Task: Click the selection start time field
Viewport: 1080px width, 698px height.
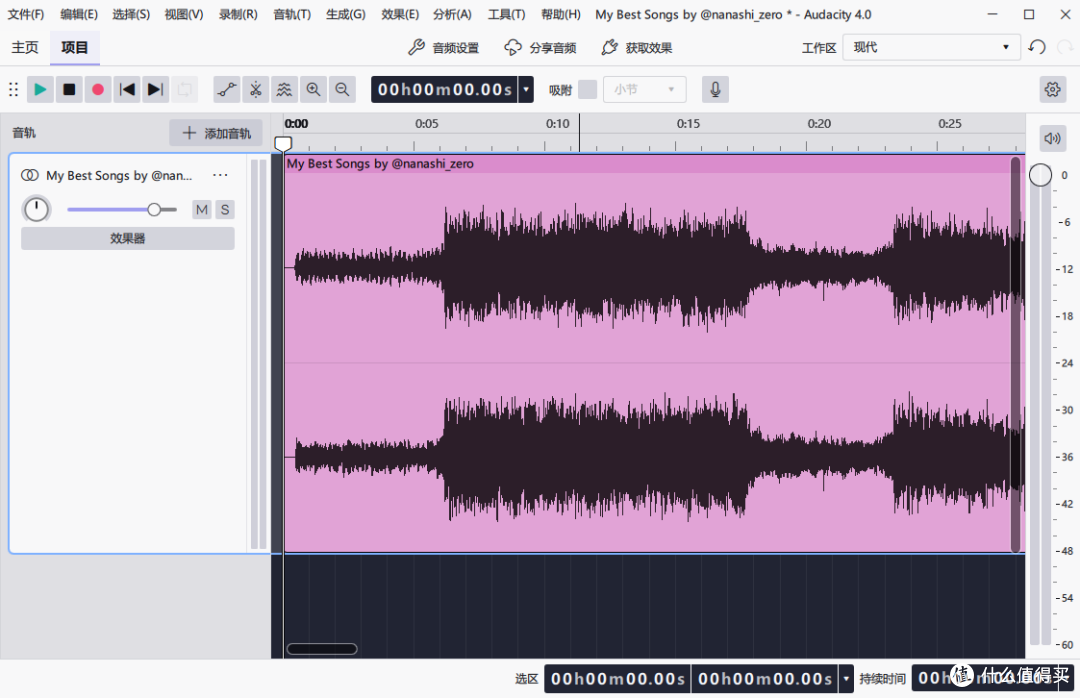Action: pyautogui.click(x=618, y=679)
